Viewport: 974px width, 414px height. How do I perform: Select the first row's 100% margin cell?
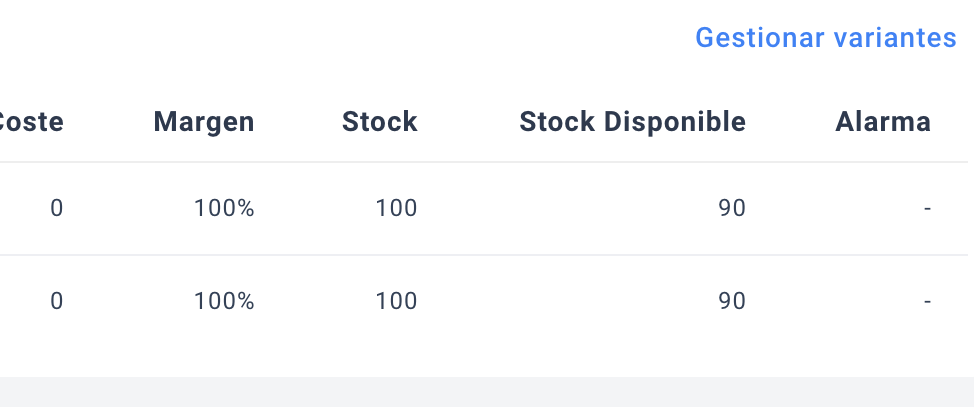[x=224, y=208]
